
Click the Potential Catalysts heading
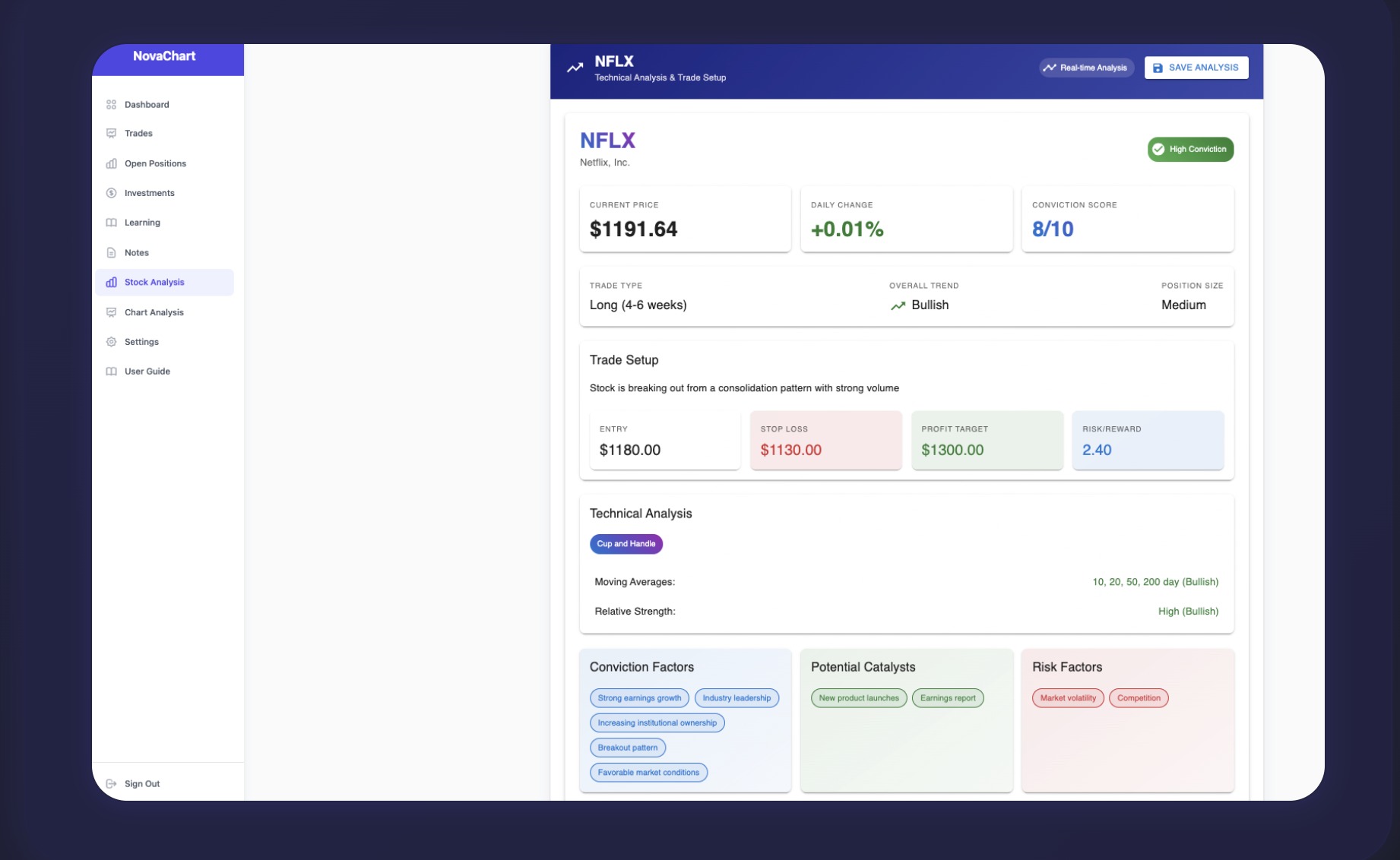tap(863, 667)
